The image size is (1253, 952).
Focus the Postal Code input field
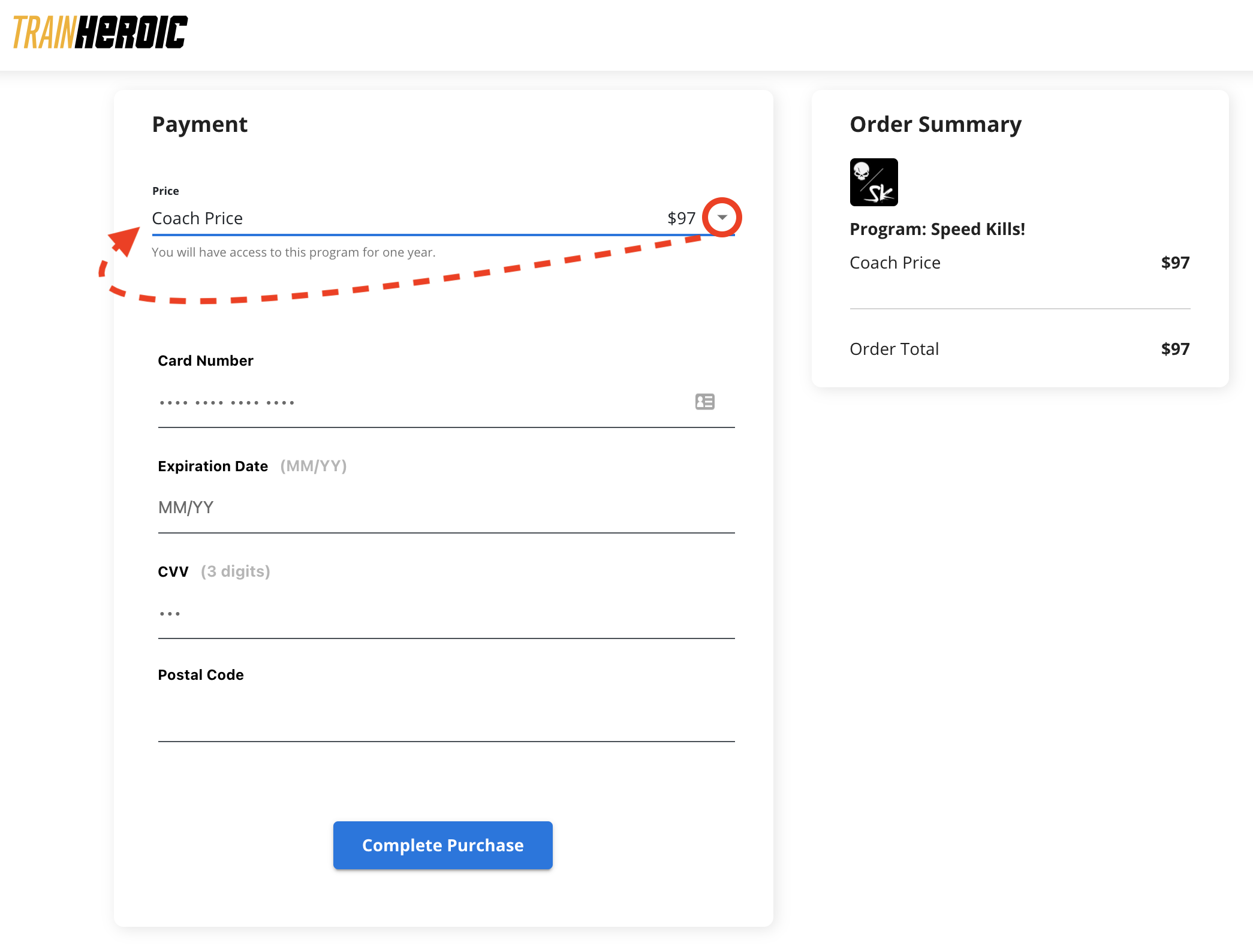pos(446,717)
